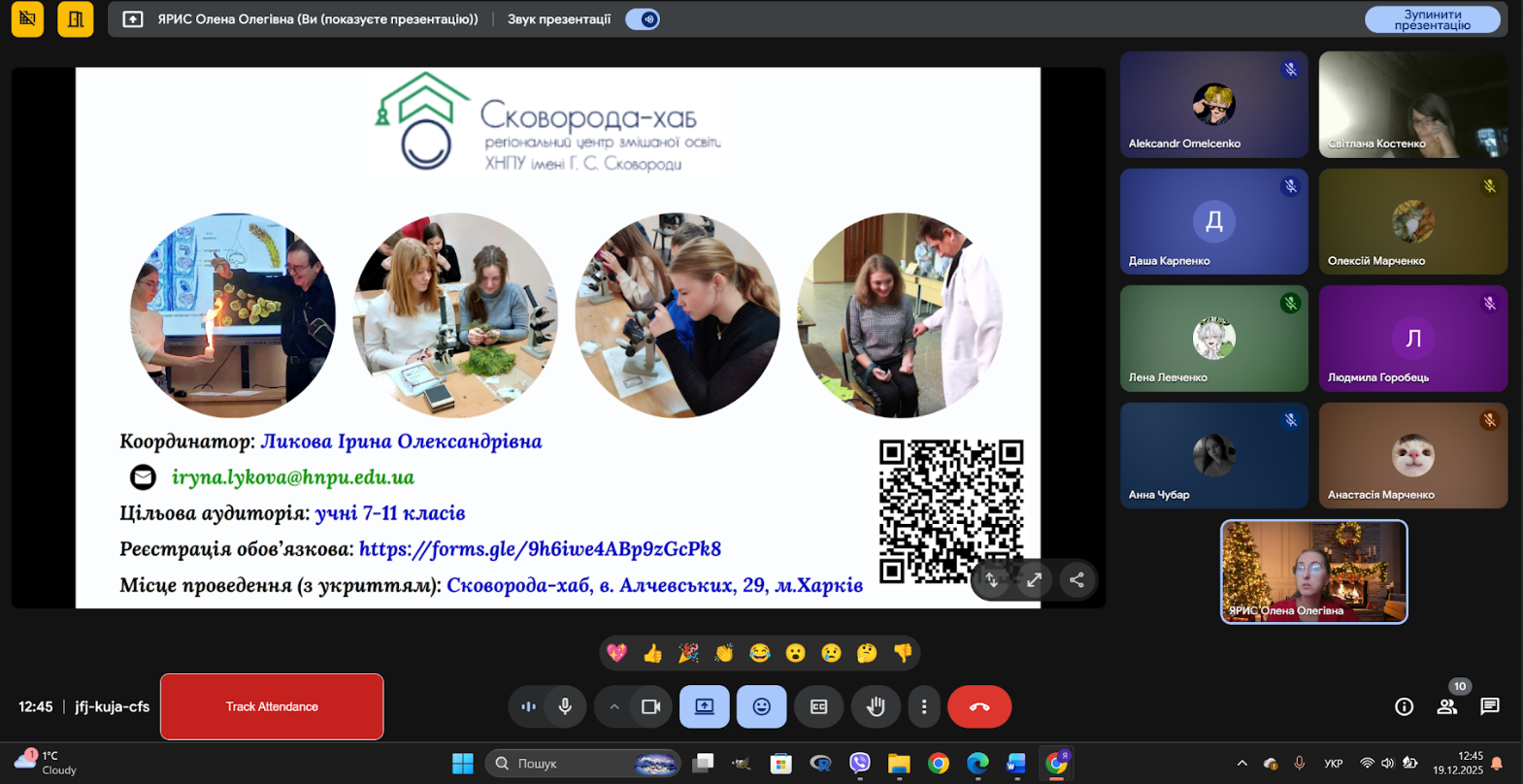This screenshot has height=784, width=1523.
Task: Open the captions control
Action: coord(818,706)
